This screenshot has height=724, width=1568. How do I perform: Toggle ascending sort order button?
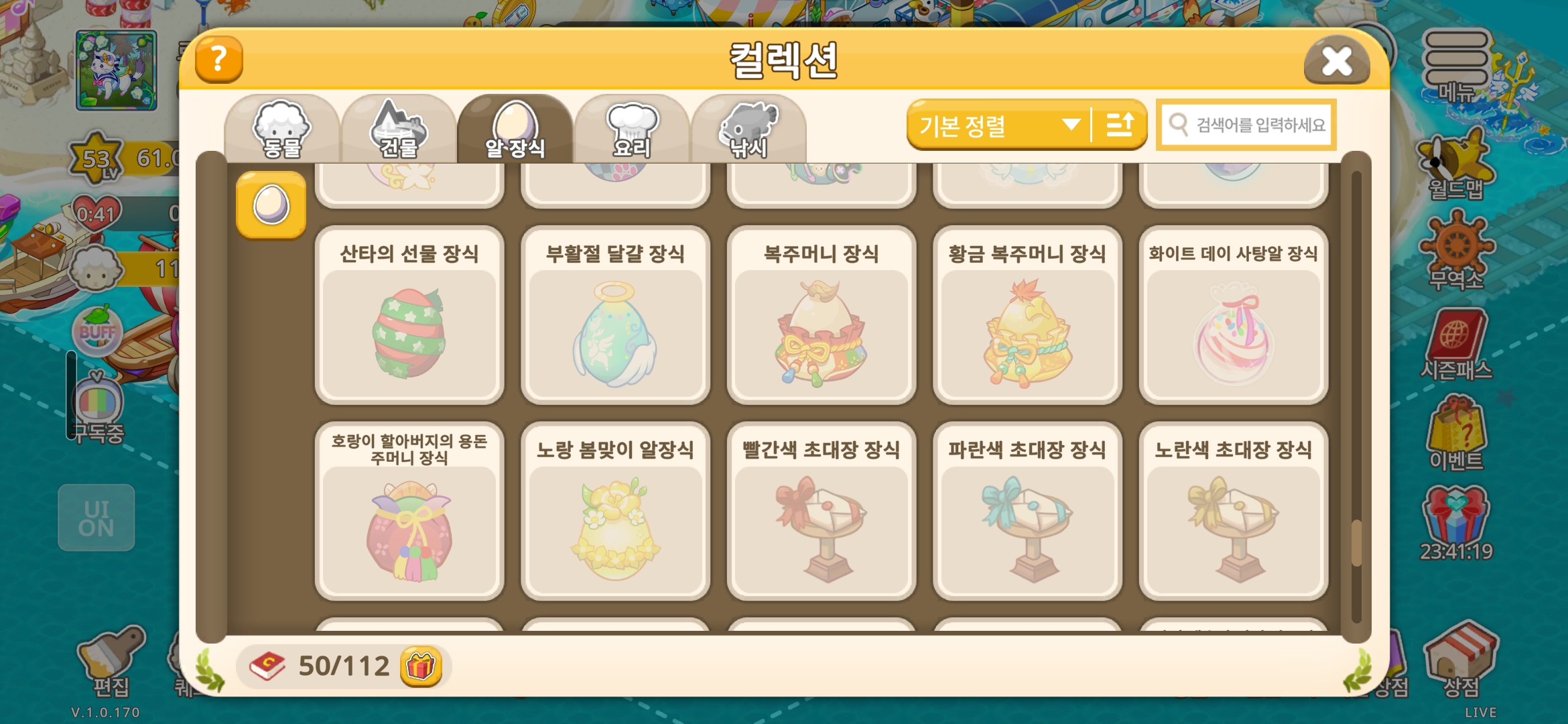coord(1120,125)
